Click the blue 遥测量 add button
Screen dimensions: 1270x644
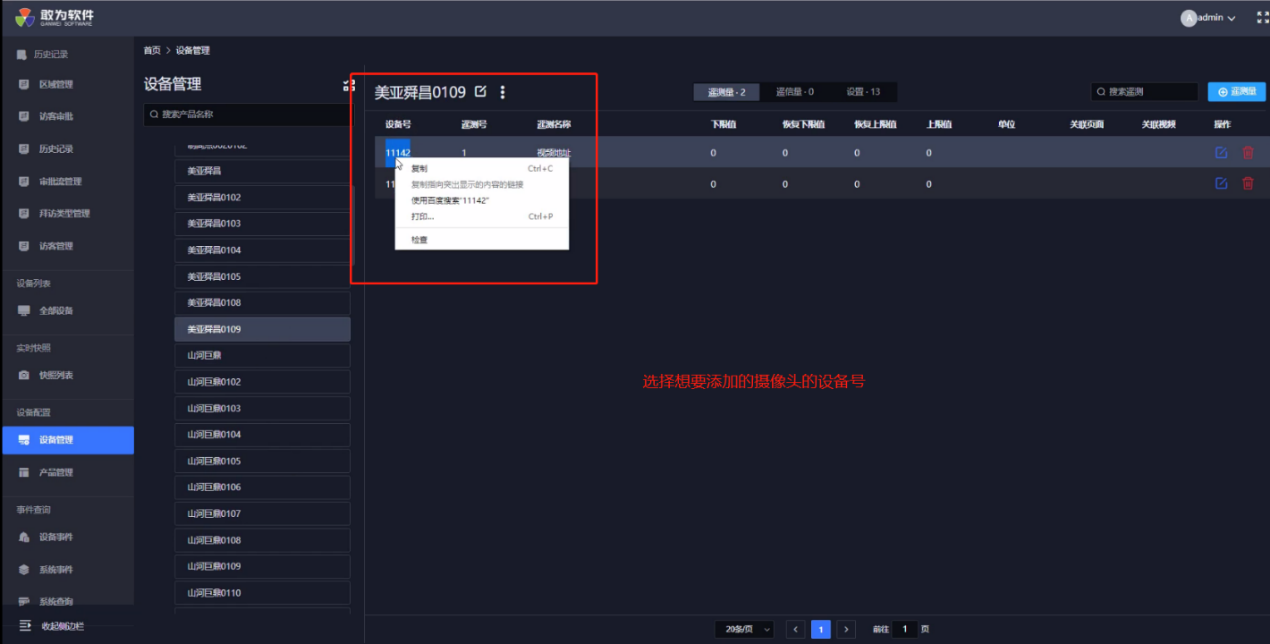pyautogui.click(x=1235, y=92)
